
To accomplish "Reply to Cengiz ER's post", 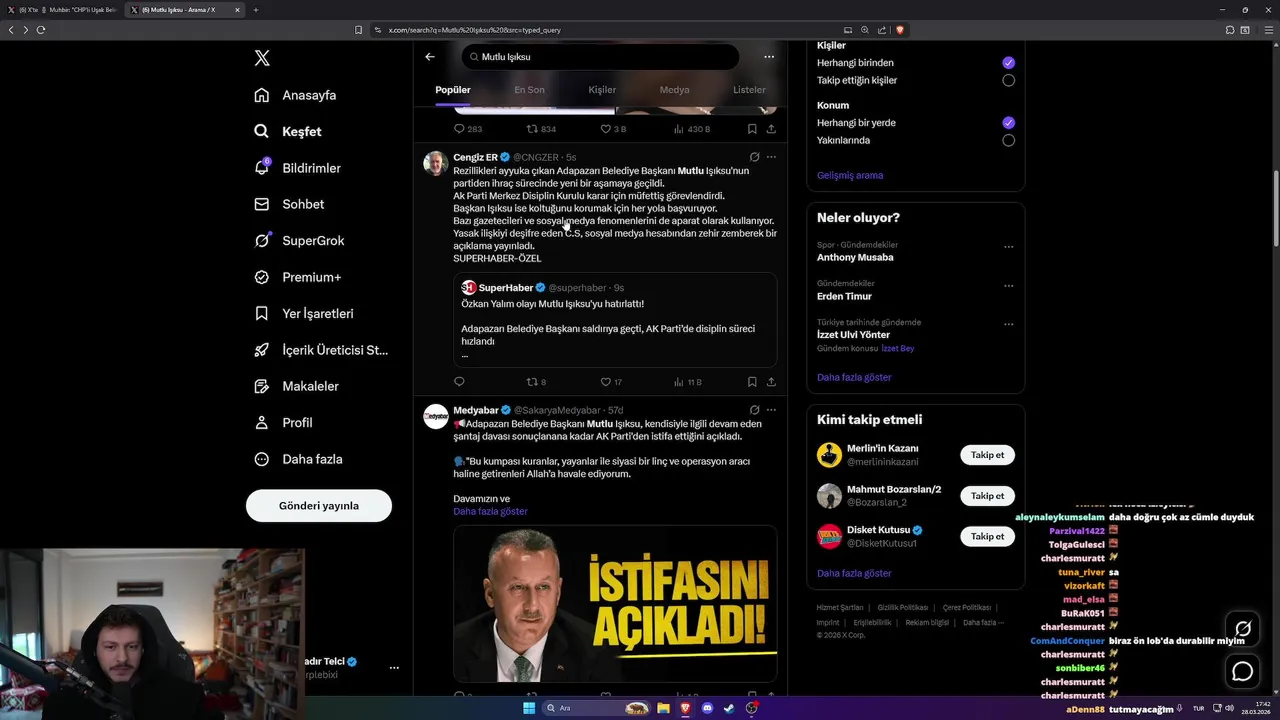I will pyautogui.click(x=459, y=382).
